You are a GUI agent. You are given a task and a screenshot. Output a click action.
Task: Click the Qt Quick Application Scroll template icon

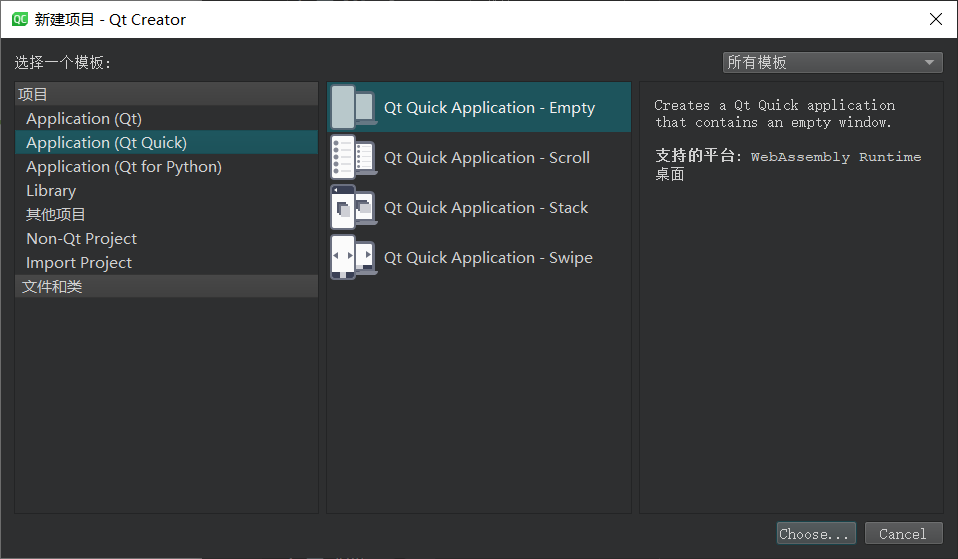(x=353, y=157)
